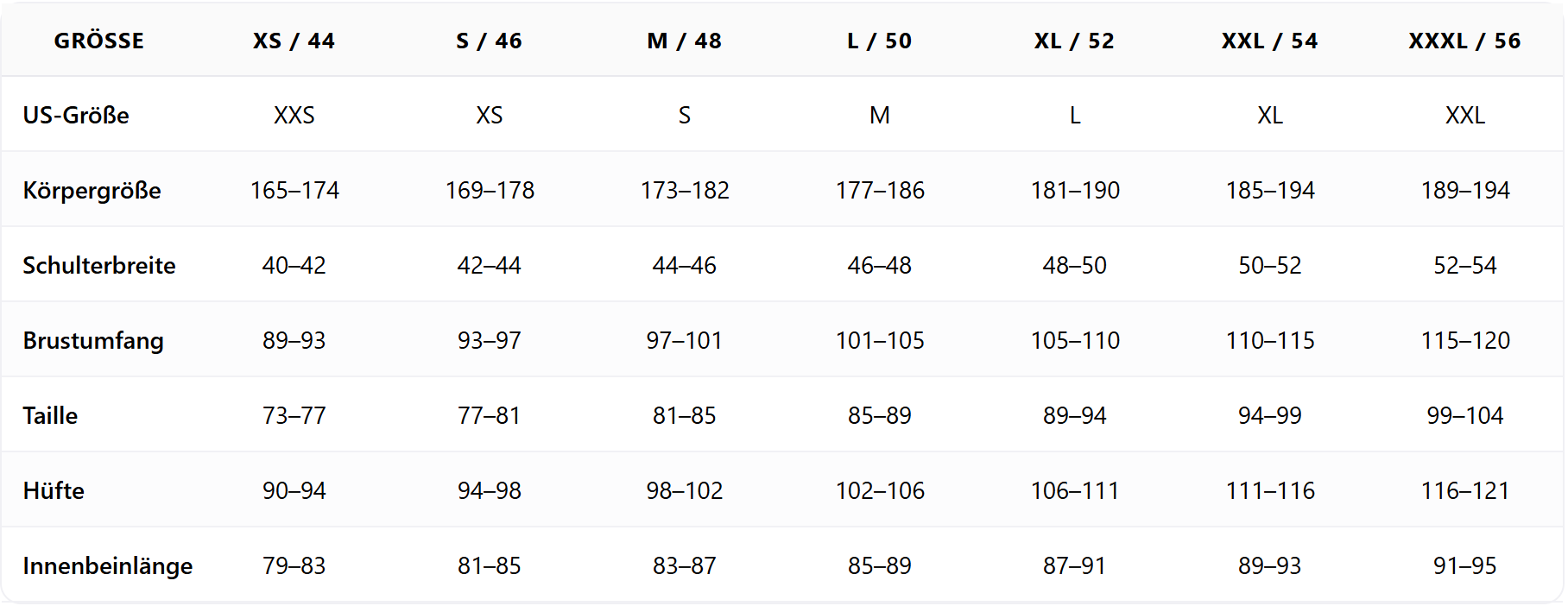Click shoulder width value 48–50
This screenshot has width=1568, height=606.
(1074, 265)
